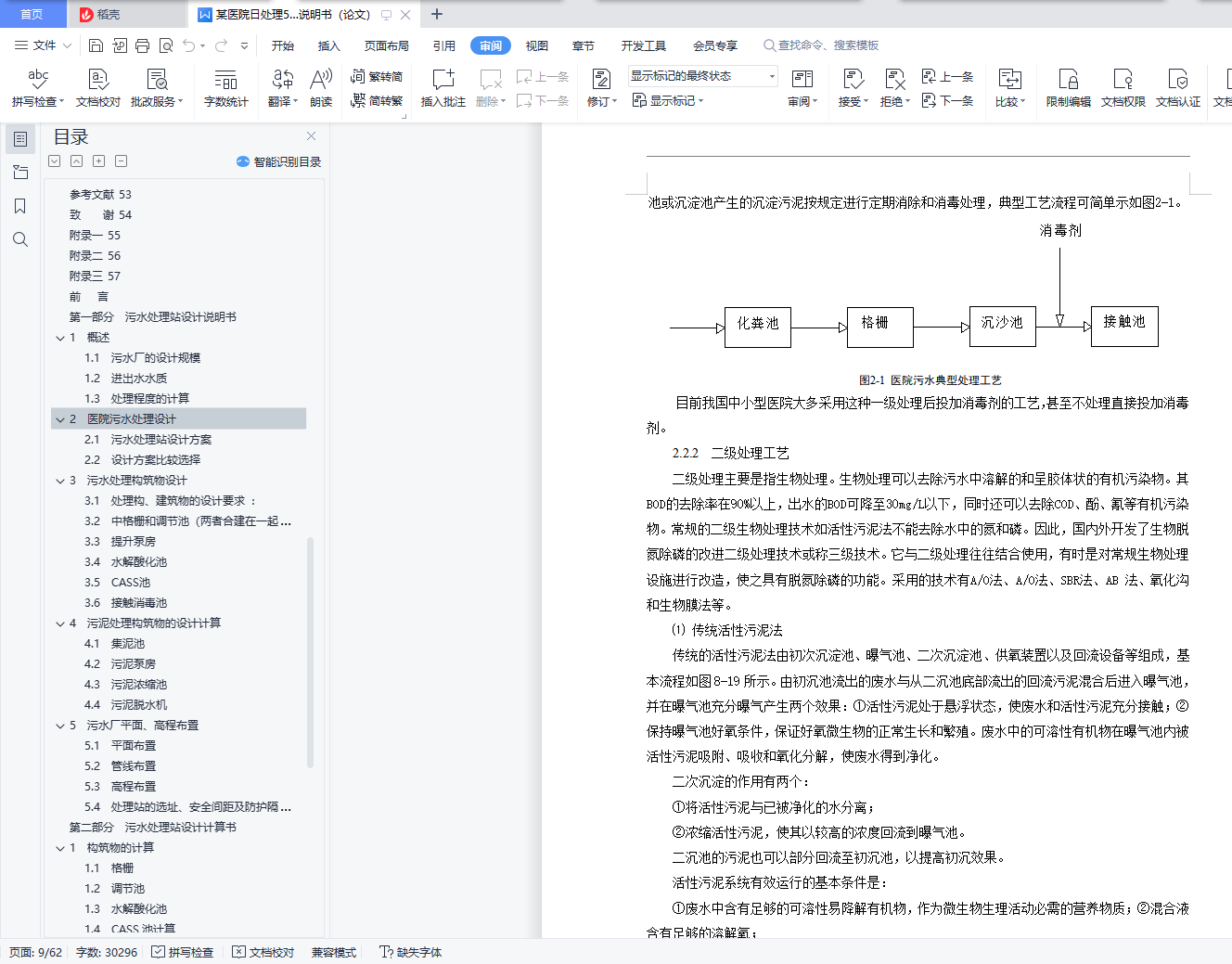The height and width of the screenshot is (964, 1232).
Task: Click the Redo arrow icon
Action: point(222,45)
